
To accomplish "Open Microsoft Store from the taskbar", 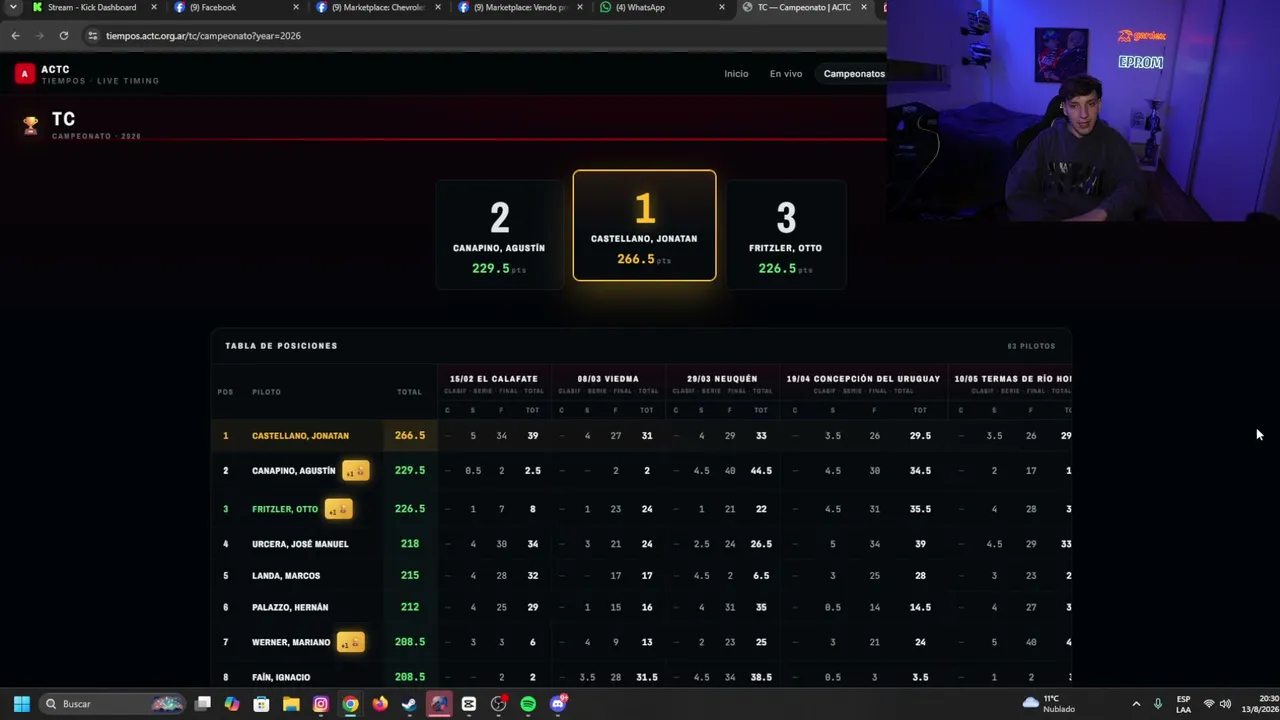I will click(x=261, y=704).
